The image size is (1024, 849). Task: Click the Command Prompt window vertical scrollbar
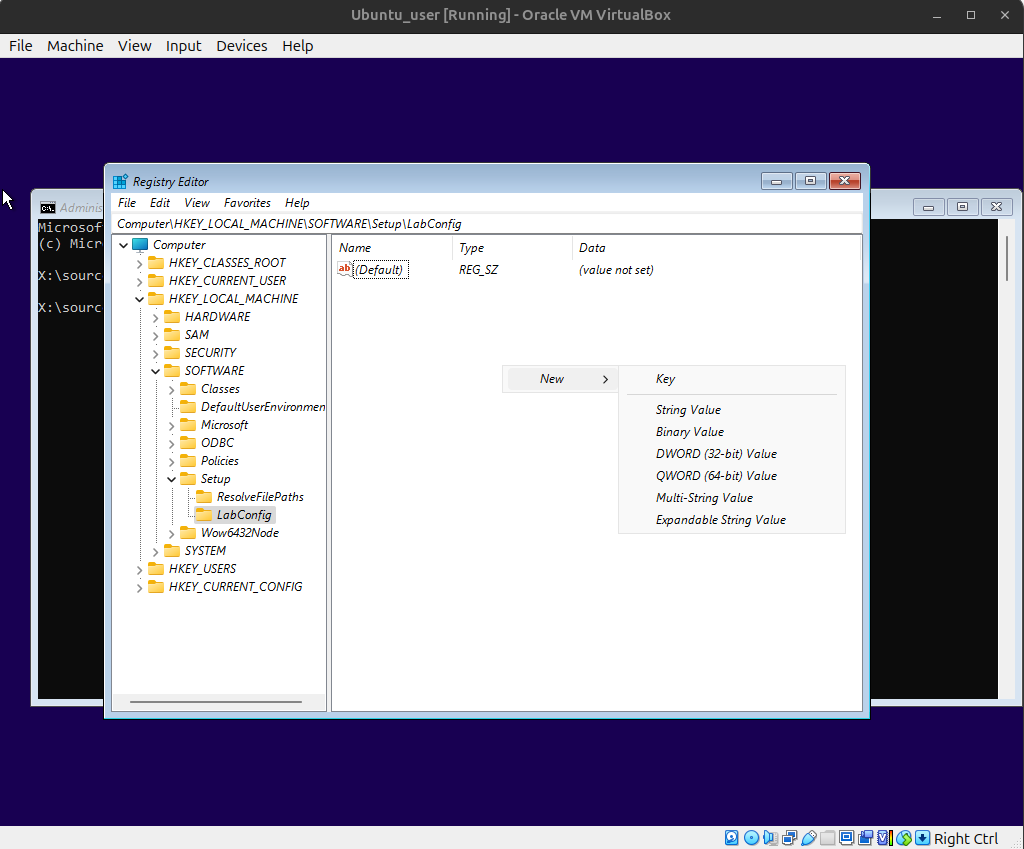point(1006,259)
